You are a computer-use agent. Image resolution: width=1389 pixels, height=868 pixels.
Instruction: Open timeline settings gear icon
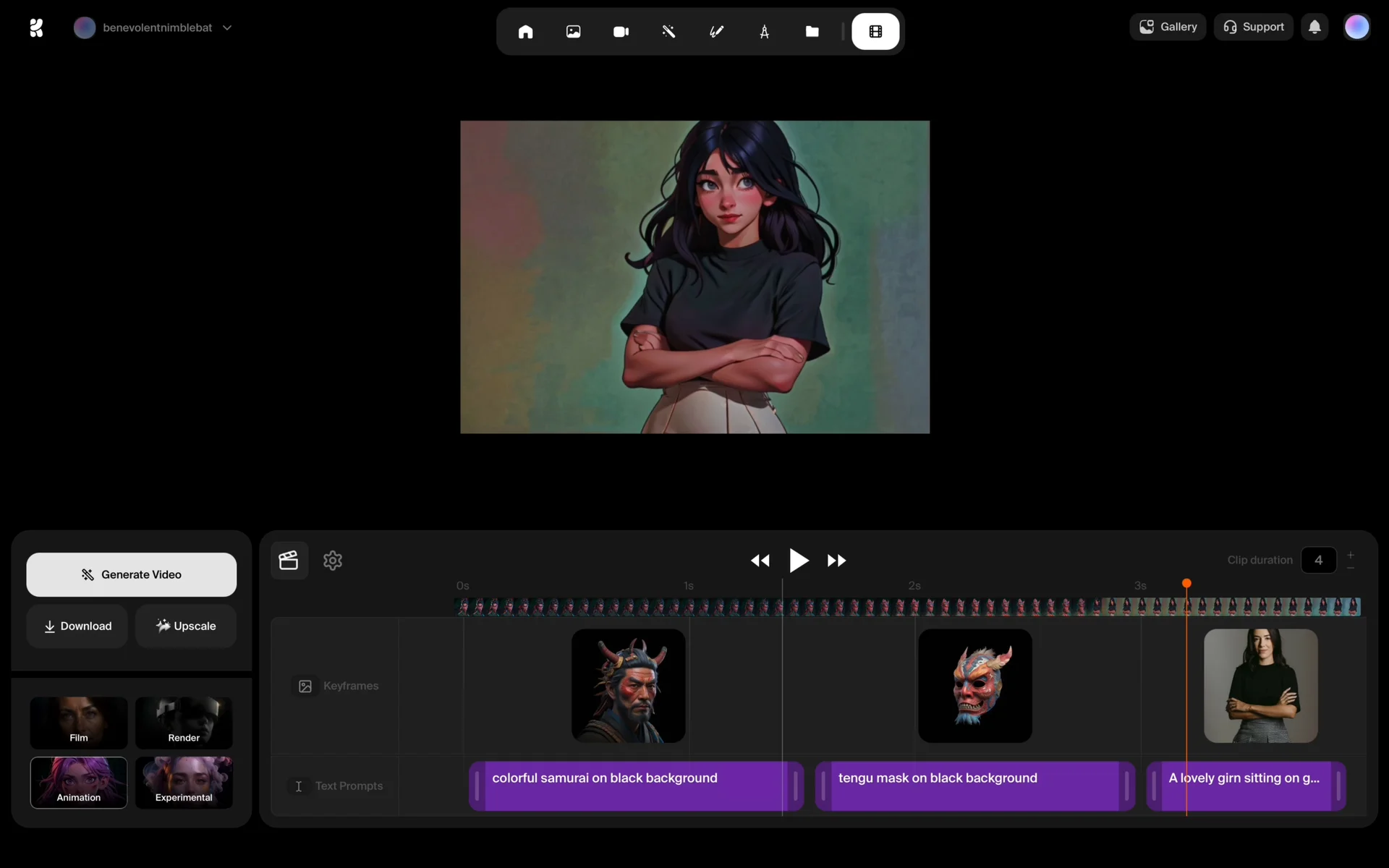(333, 561)
